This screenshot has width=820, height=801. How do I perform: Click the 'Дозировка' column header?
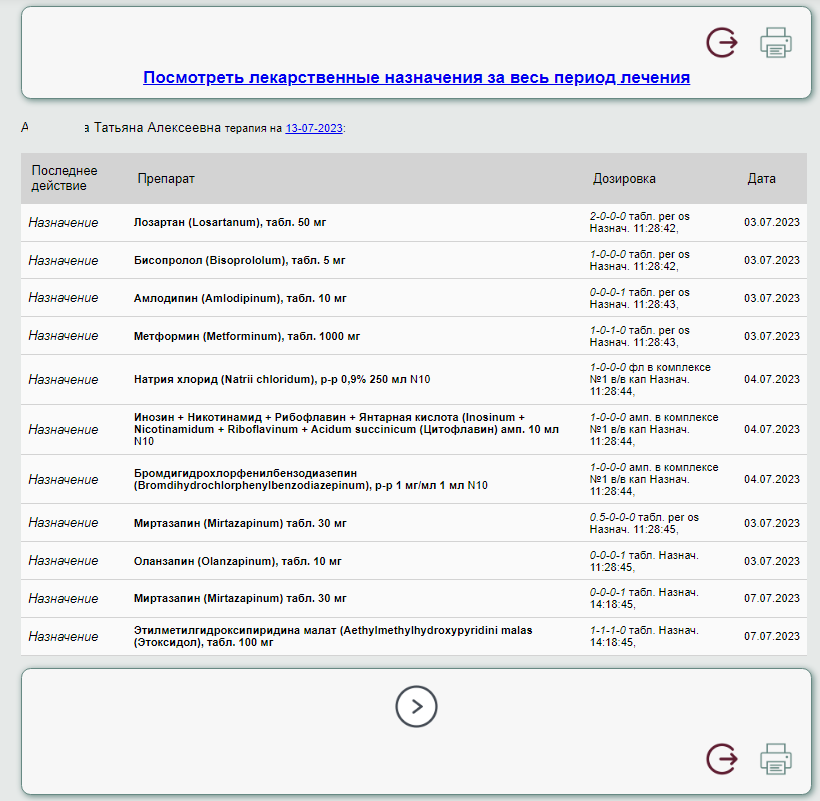[624, 178]
